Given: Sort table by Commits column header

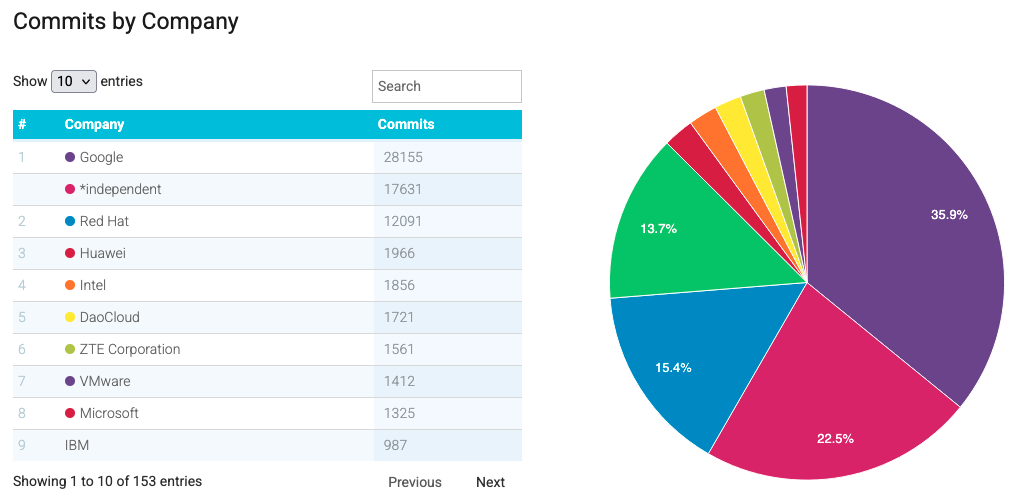Looking at the screenshot, I should coord(406,125).
